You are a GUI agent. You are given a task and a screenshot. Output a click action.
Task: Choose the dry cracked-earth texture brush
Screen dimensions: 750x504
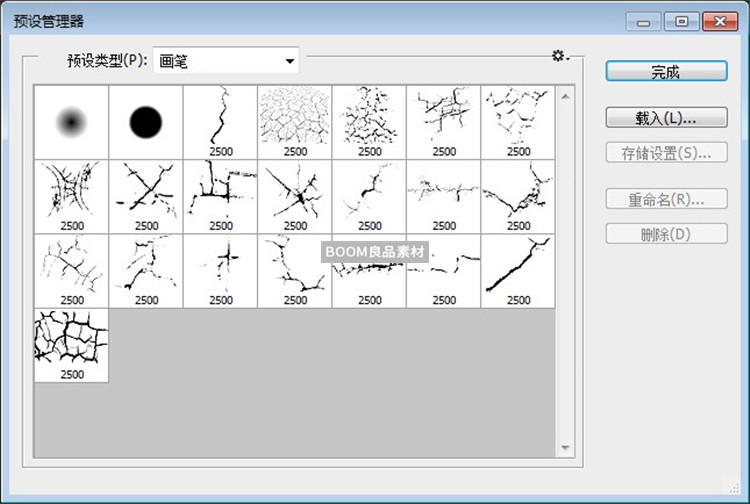coord(295,121)
